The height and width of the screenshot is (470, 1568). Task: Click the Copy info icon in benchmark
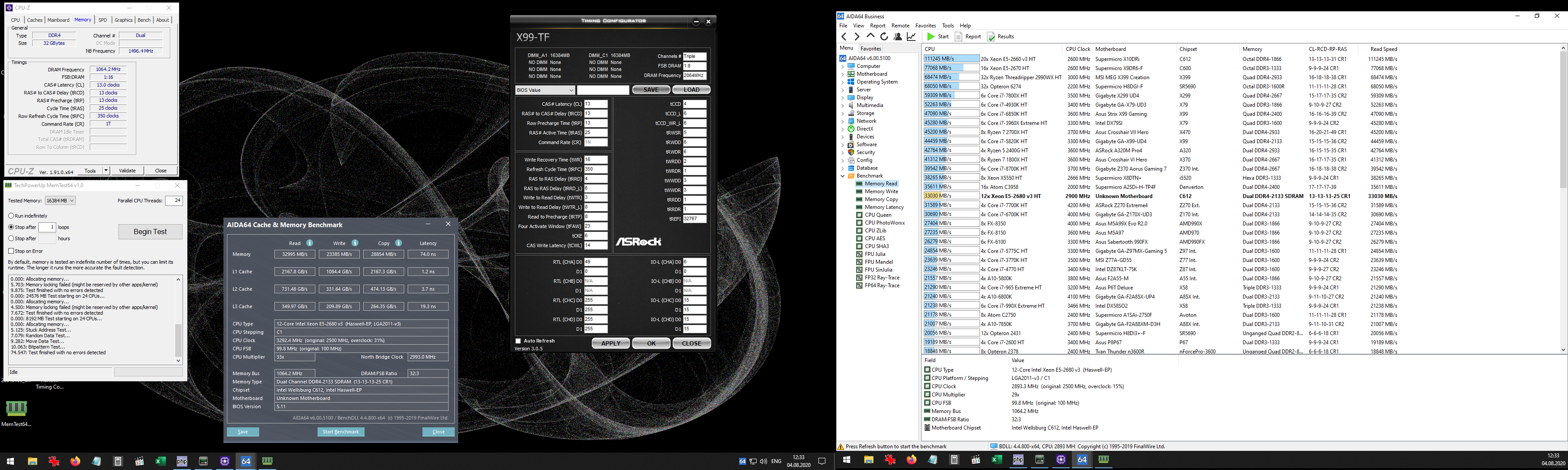point(399,243)
